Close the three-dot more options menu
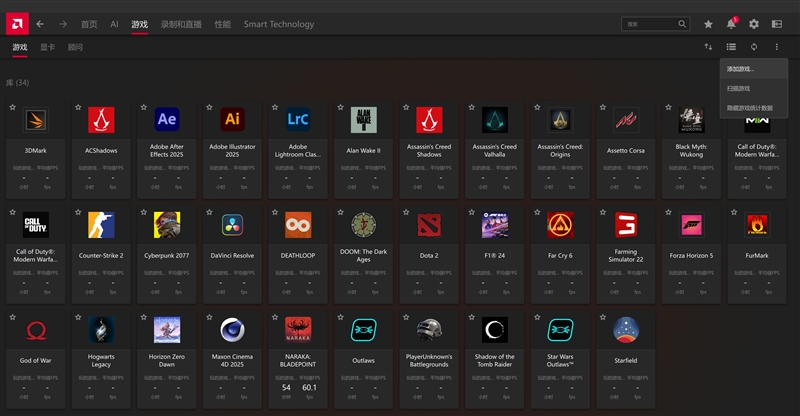 (x=777, y=47)
